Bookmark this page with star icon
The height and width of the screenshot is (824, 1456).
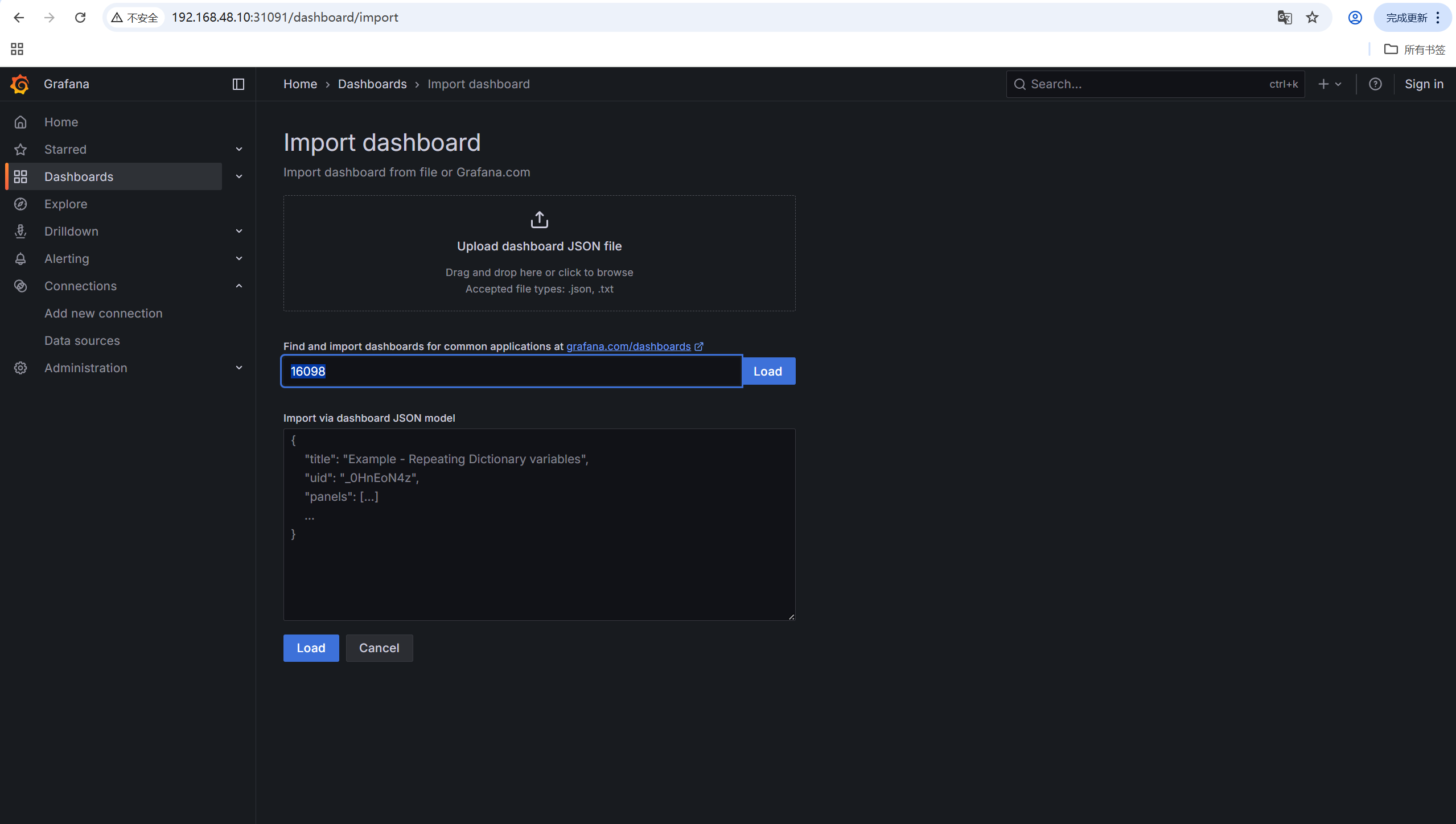click(1312, 18)
